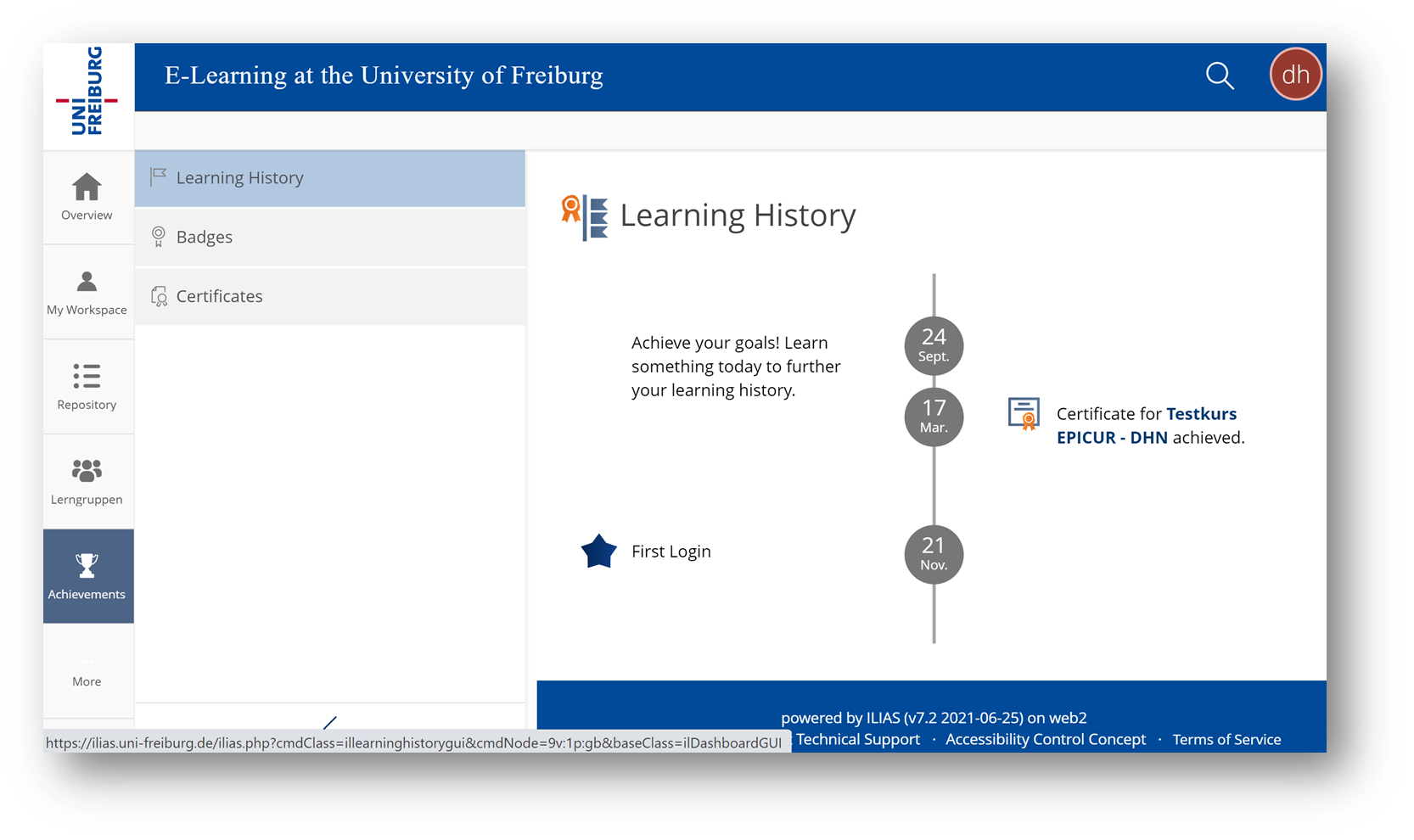Select the Achievements trophy icon

click(x=87, y=565)
